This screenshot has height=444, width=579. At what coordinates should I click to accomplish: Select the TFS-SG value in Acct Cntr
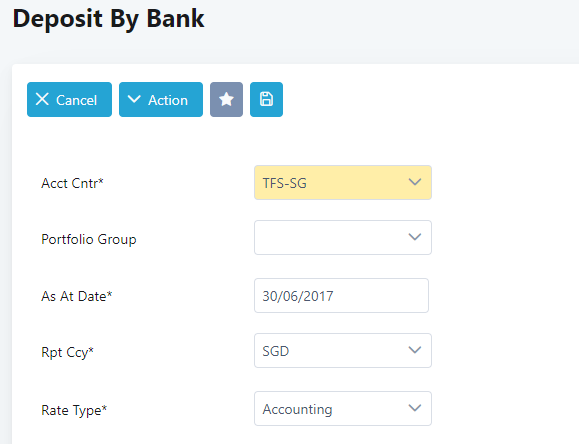click(x=284, y=183)
